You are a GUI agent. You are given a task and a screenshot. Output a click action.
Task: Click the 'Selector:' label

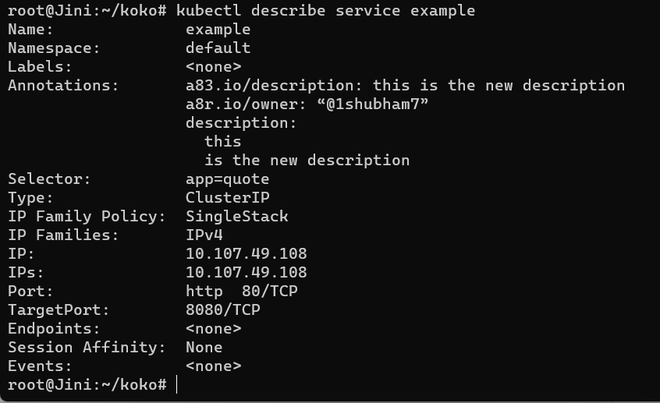[x=50, y=179]
